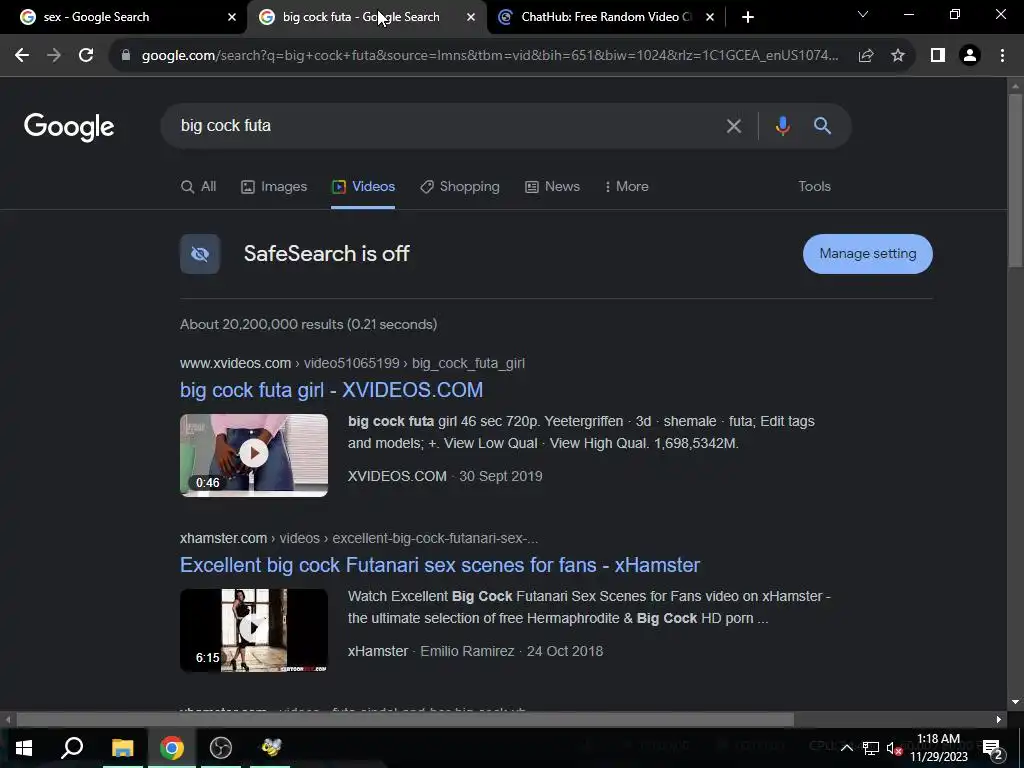The image size is (1024, 768).
Task: Switch to the Images tab
Action: 274,187
